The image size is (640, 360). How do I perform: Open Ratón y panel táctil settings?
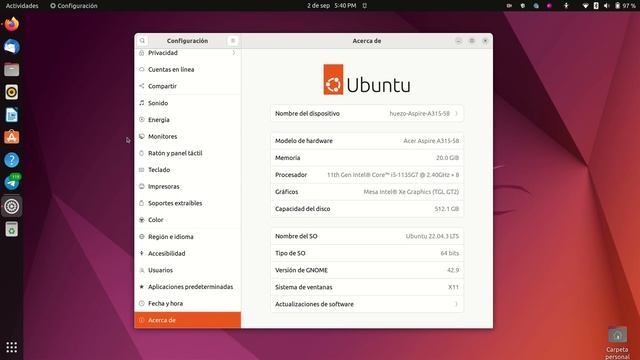(187, 153)
